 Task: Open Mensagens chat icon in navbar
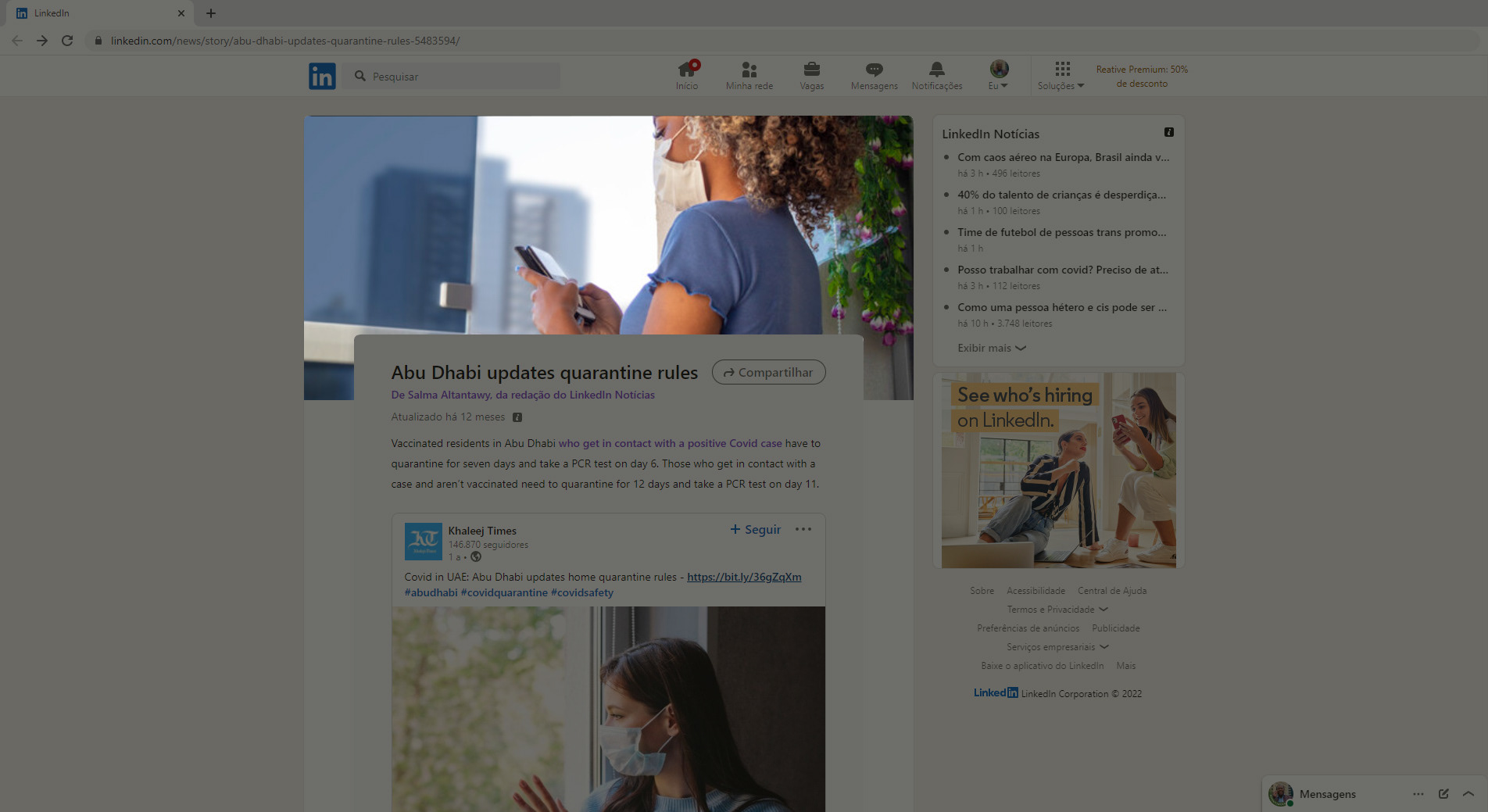874,76
